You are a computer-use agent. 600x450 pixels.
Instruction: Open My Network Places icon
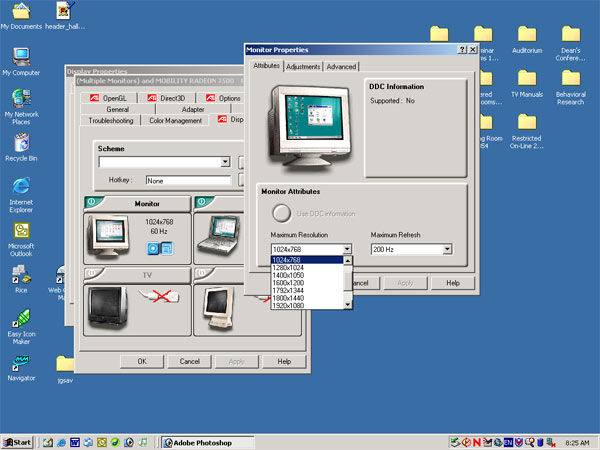pyautogui.click(x=21, y=106)
